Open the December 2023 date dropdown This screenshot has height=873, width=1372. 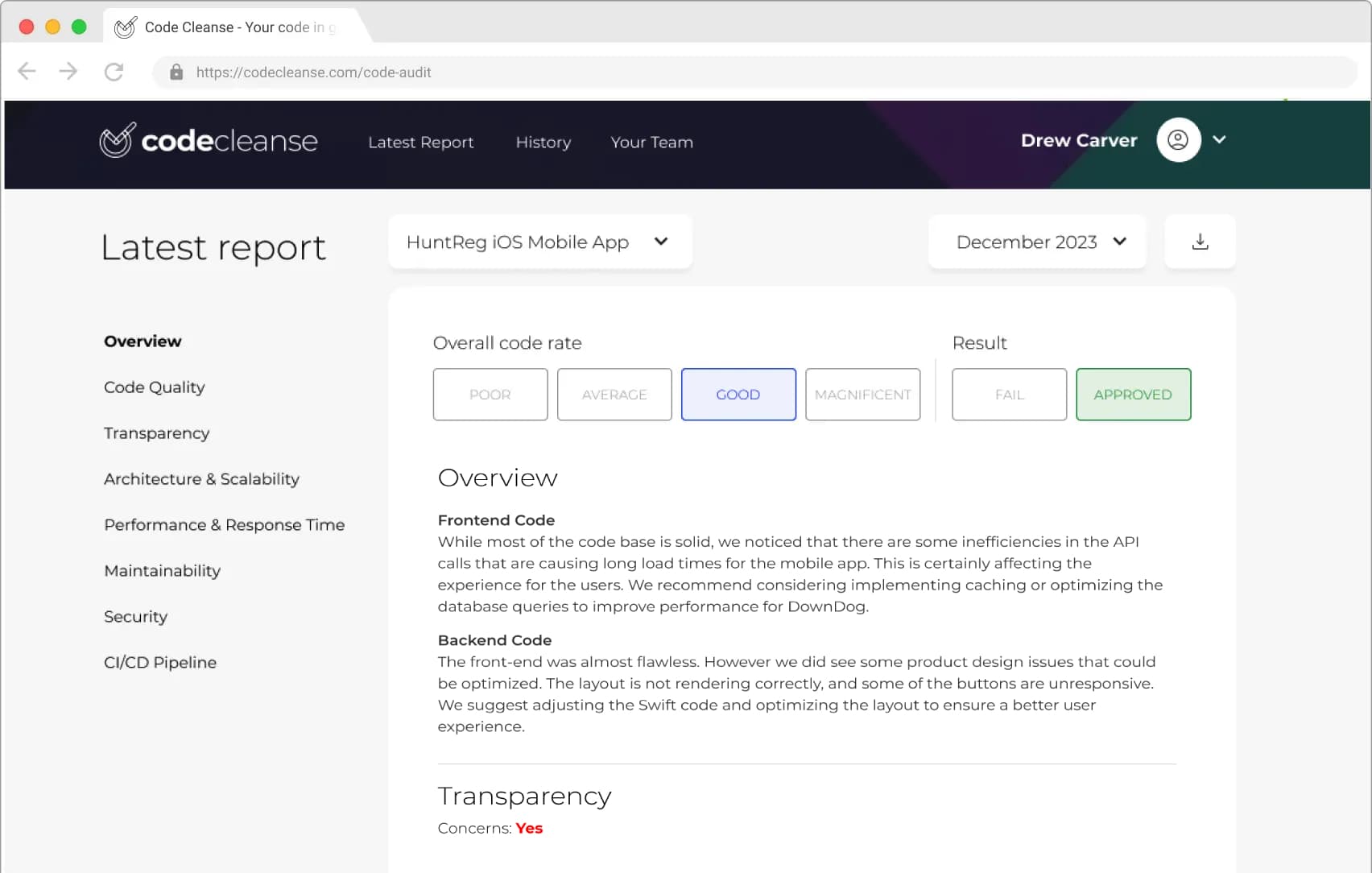1037,242
